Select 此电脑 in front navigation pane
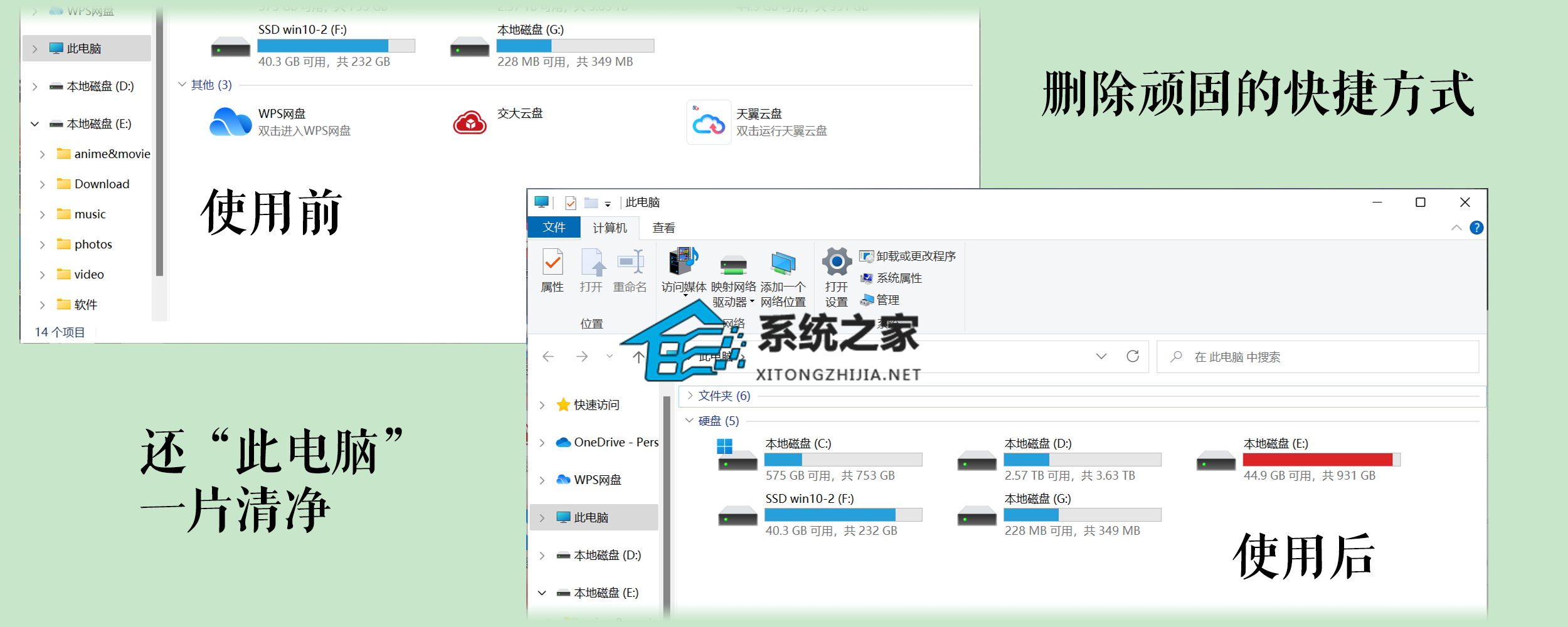 pyautogui.click(x=594, y=518)
